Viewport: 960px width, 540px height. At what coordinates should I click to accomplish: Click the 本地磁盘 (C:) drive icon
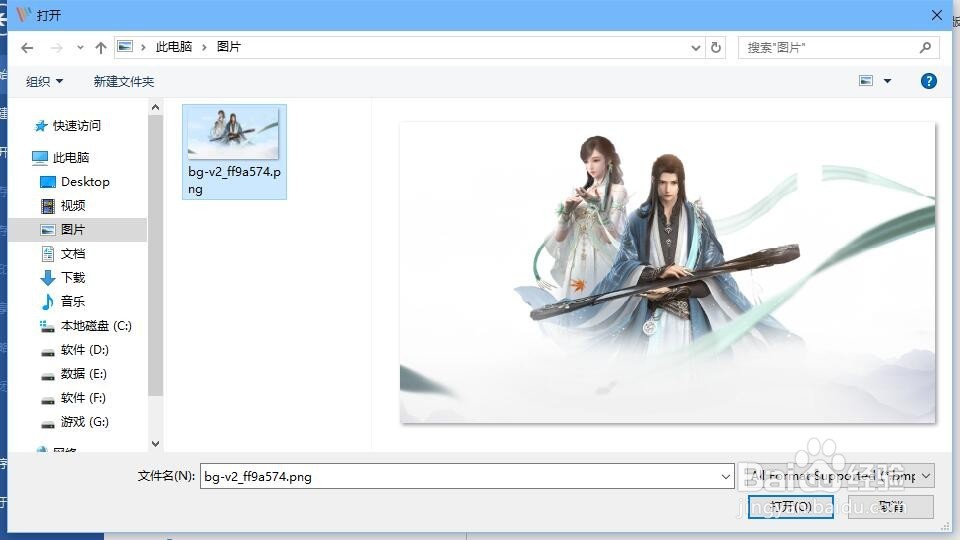click(47, 326)
